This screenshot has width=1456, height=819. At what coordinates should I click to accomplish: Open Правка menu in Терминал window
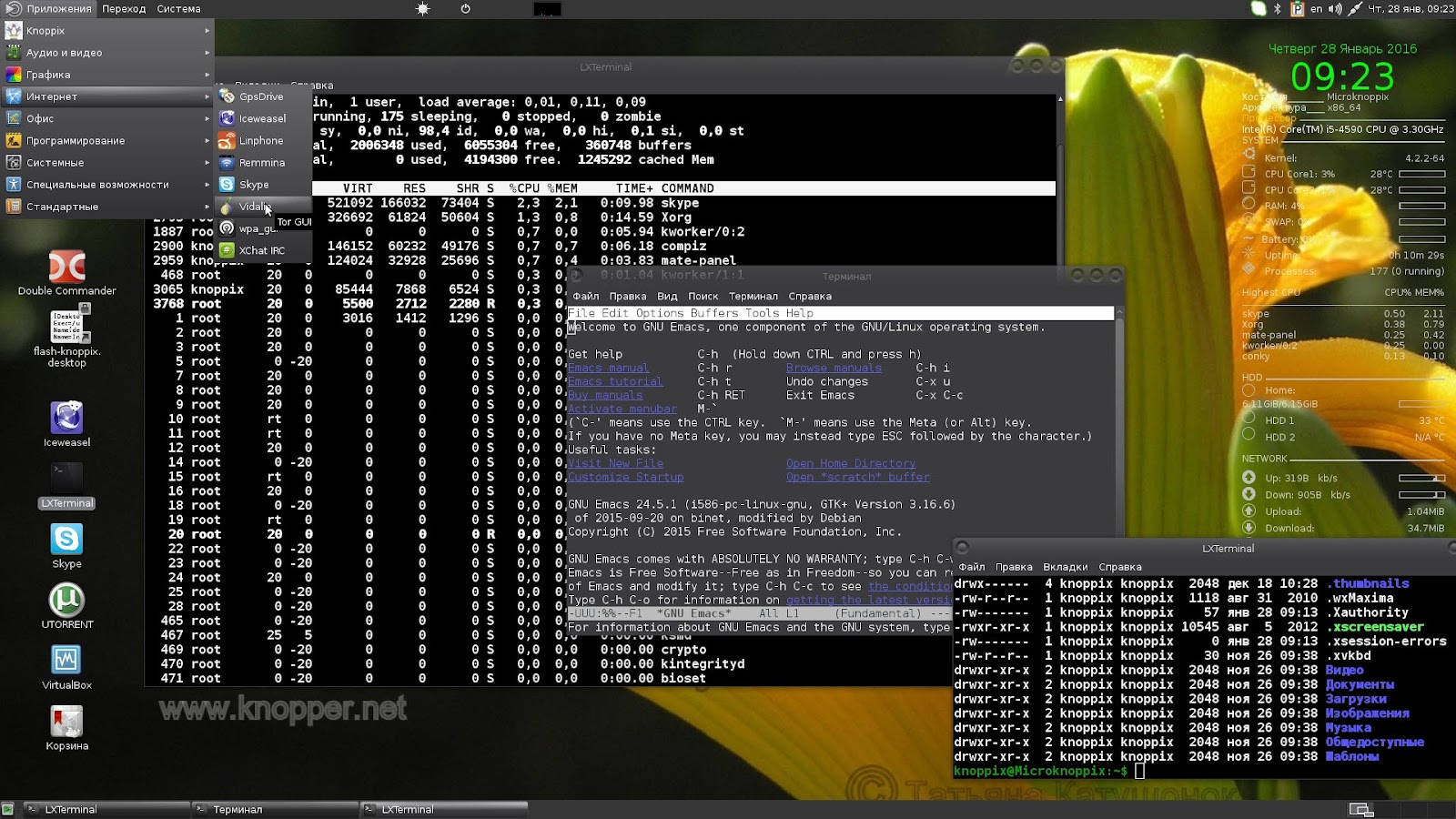coord(628,296)
